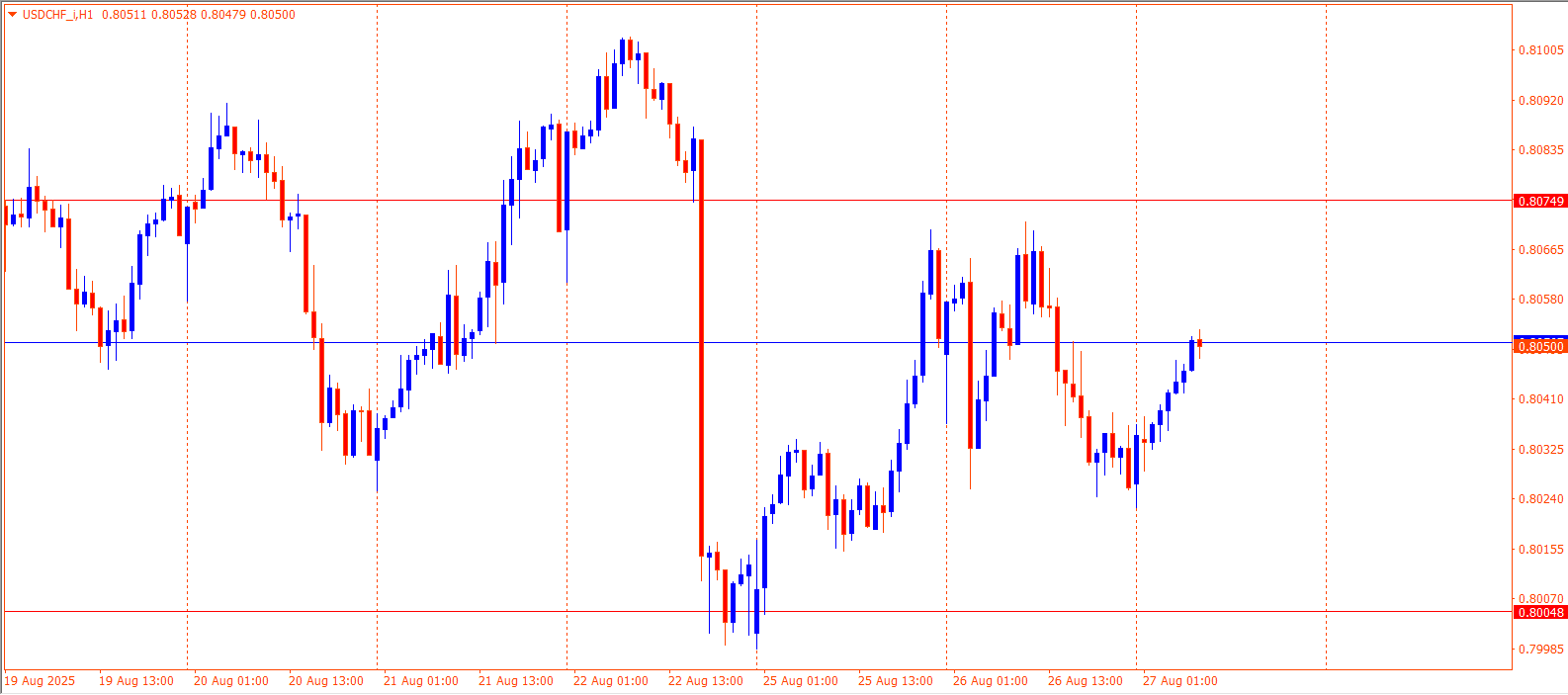Click the USDCHF_i,H1 chart title
This screenshot has width=1568, height=695.
pyautogui.click(x=58, y=15)
